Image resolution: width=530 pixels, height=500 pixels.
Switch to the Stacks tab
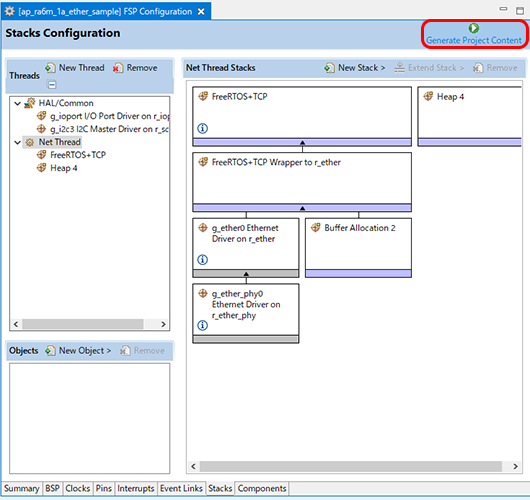coord(220,489)
